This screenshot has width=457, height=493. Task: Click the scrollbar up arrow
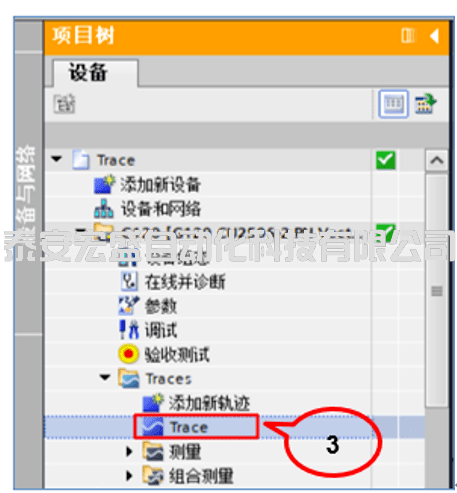coord(437,161)
